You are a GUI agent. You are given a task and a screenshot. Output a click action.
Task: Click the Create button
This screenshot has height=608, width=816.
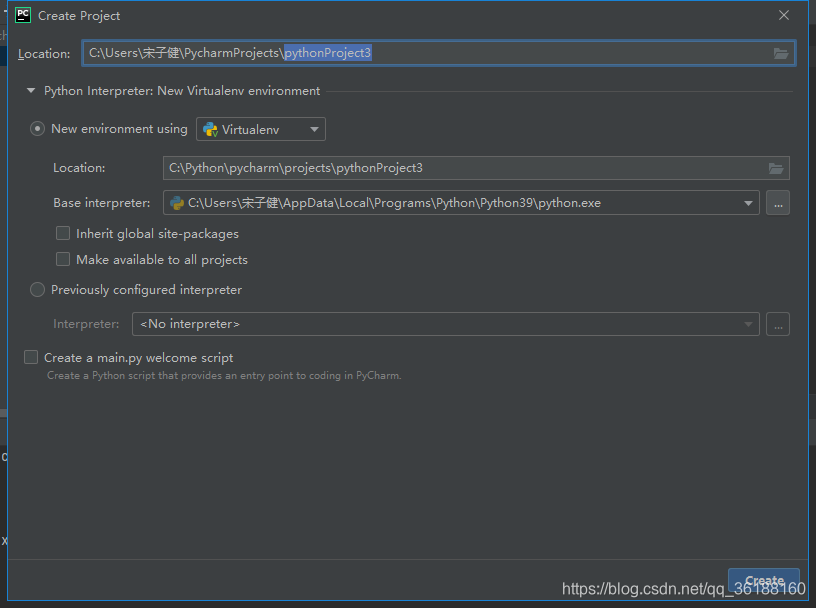(763, 580)
